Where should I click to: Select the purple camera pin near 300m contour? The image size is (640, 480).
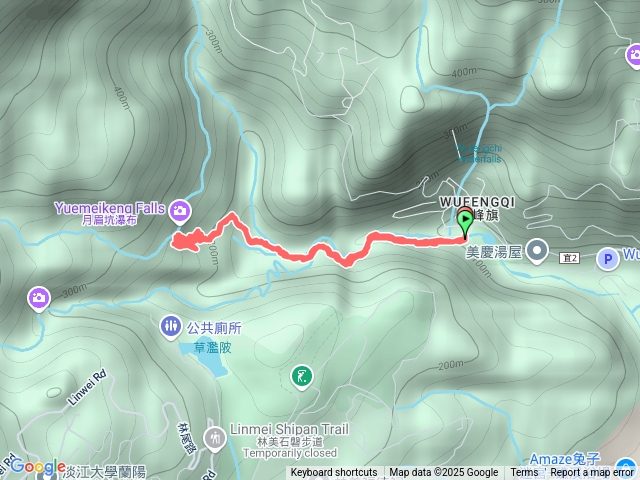(x=39, y=299)
